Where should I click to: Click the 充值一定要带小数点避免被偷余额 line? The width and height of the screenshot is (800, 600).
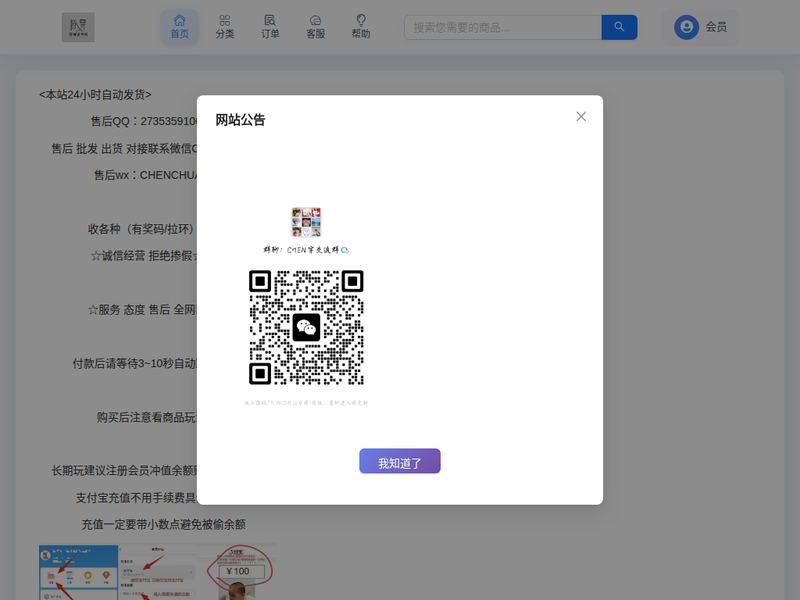pos(164,524)
